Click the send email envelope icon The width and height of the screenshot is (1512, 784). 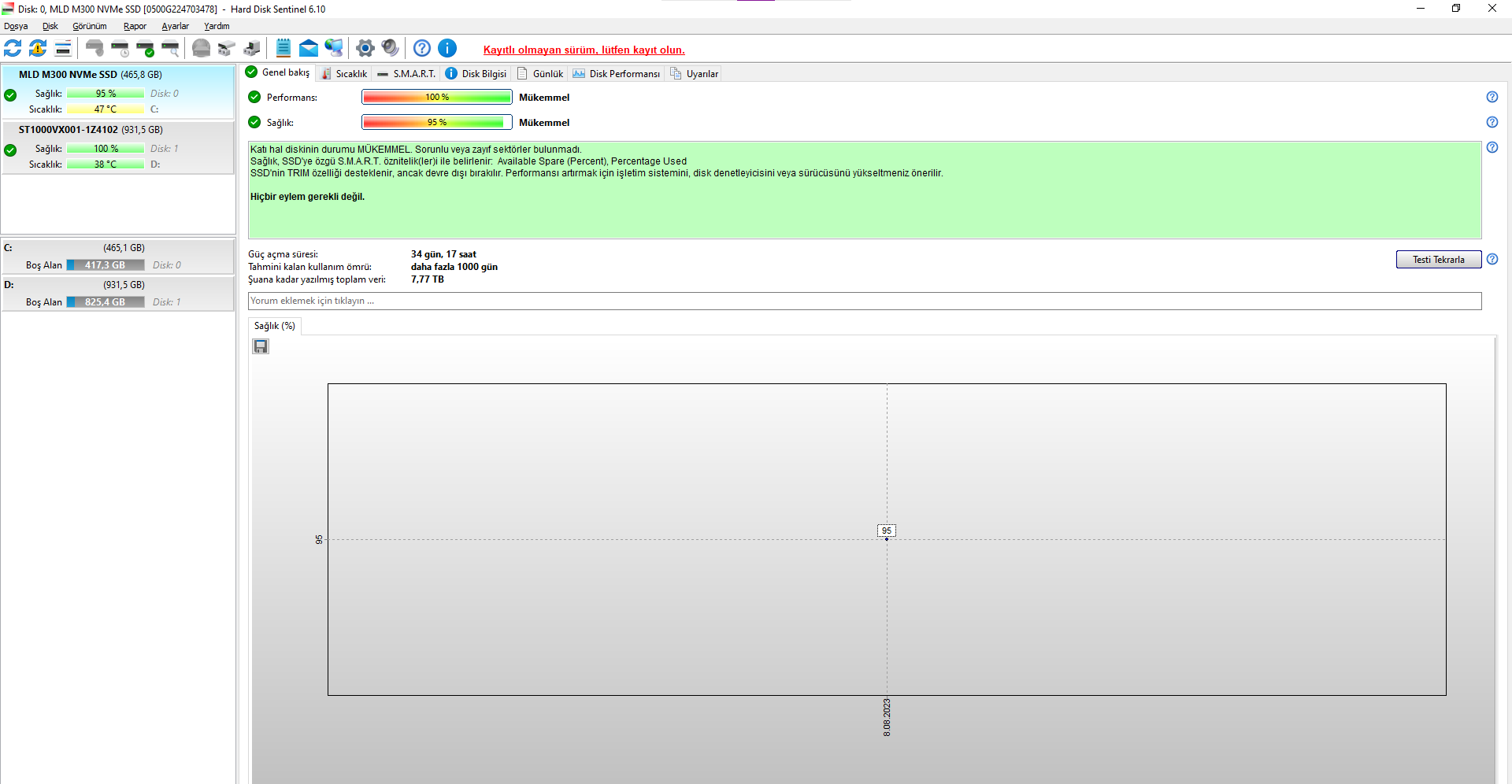(309, 48)
